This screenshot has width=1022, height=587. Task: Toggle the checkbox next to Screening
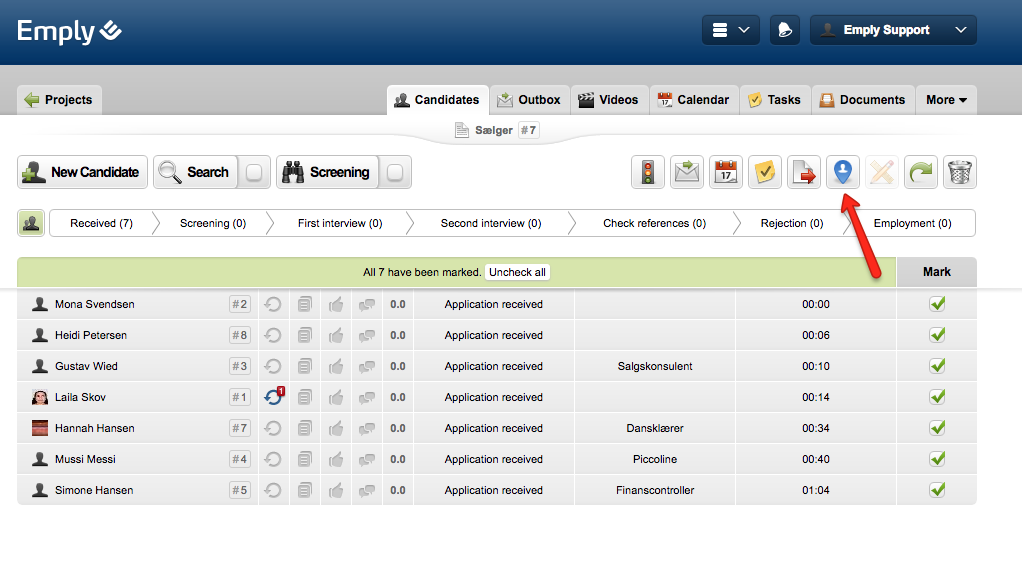click(395, 172)
